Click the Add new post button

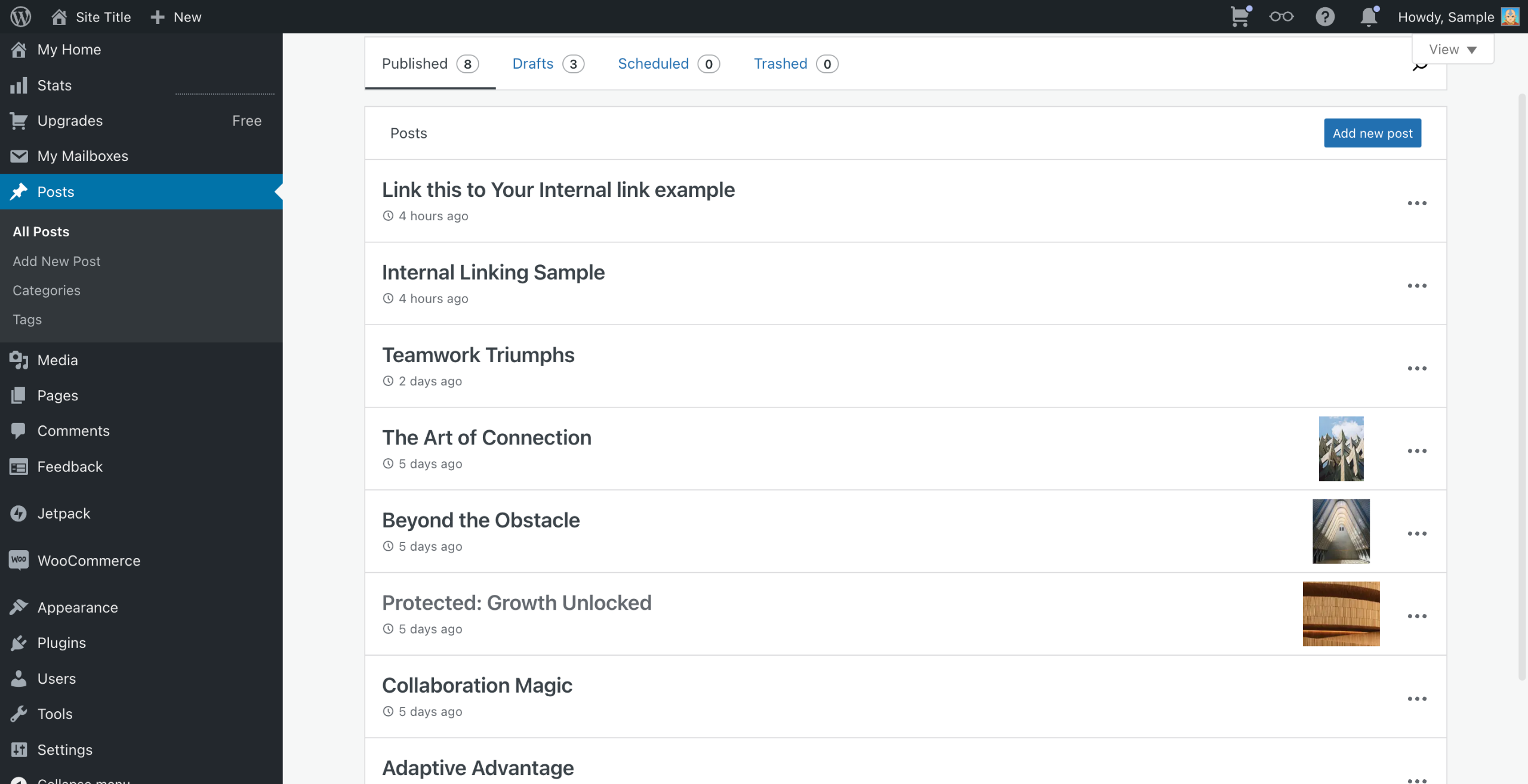pyautogui.click(x=1372, y=133)
